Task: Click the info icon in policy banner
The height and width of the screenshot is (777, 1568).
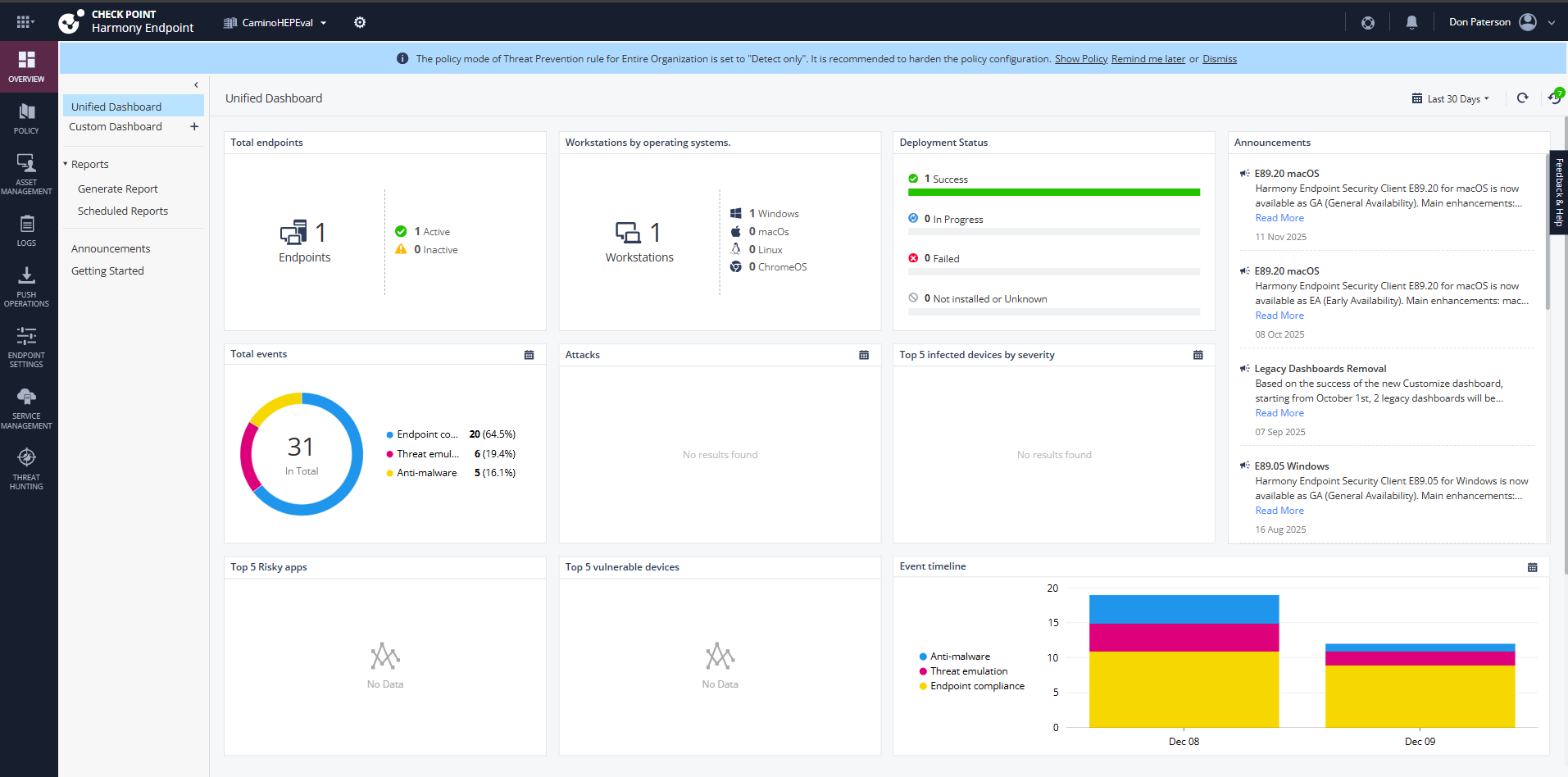Action: pyautogui.click(x=402, y=59)
